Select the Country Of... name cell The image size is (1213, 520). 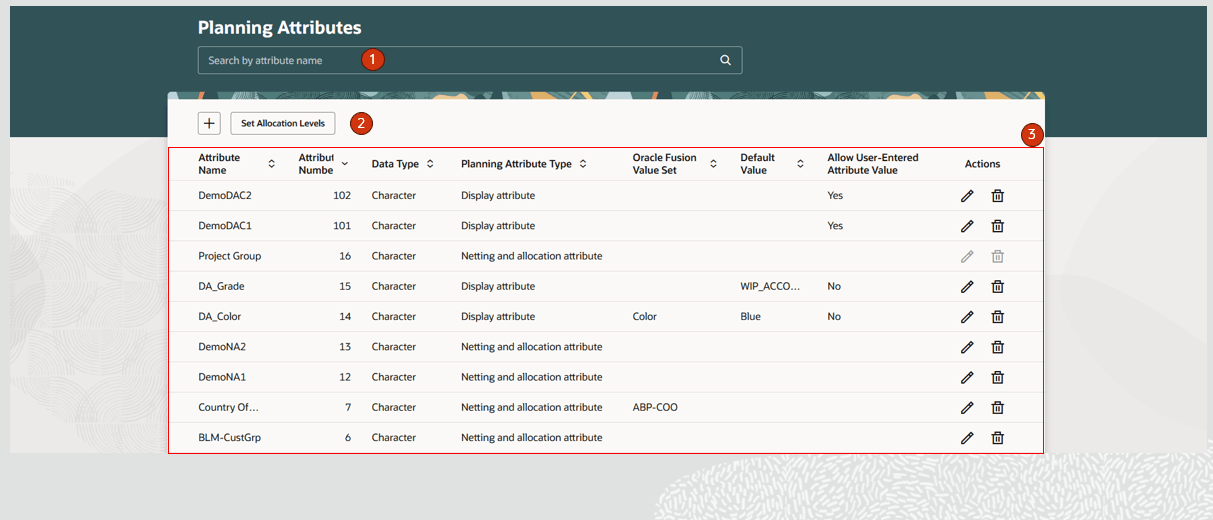[x=228, y=408]
